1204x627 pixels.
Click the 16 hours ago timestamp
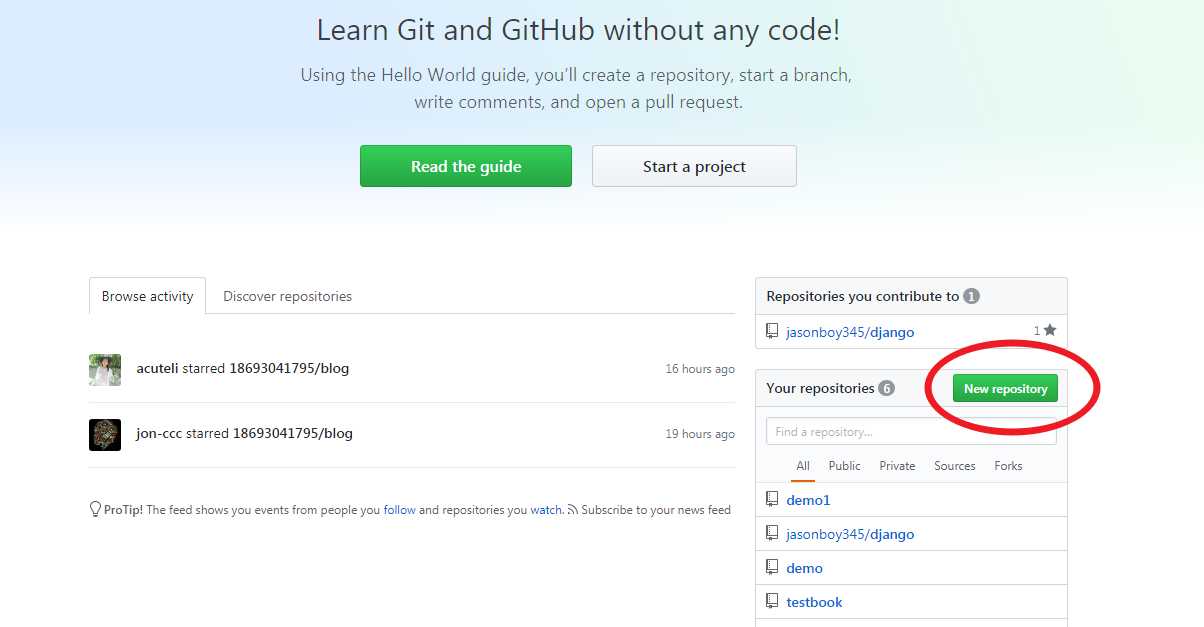coord(700,369)
